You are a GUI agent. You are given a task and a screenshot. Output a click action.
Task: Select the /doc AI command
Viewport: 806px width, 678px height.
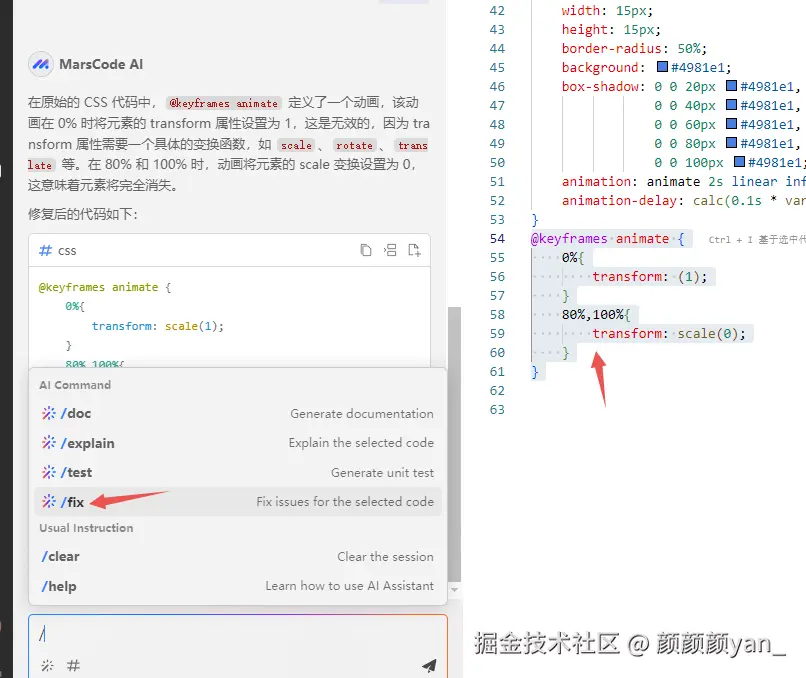[237, 414]
